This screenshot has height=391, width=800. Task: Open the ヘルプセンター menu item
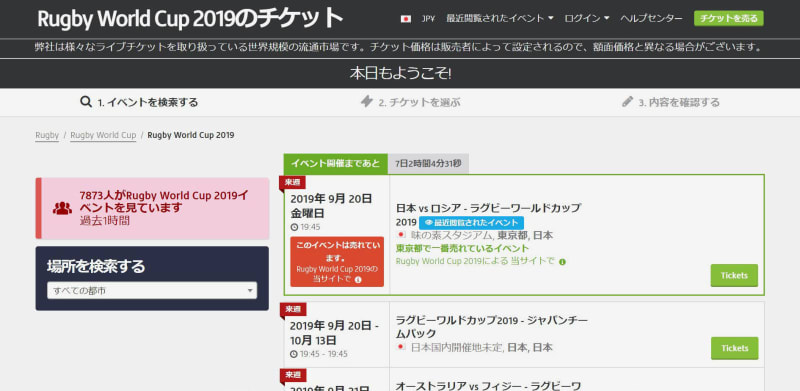point(651,19)
